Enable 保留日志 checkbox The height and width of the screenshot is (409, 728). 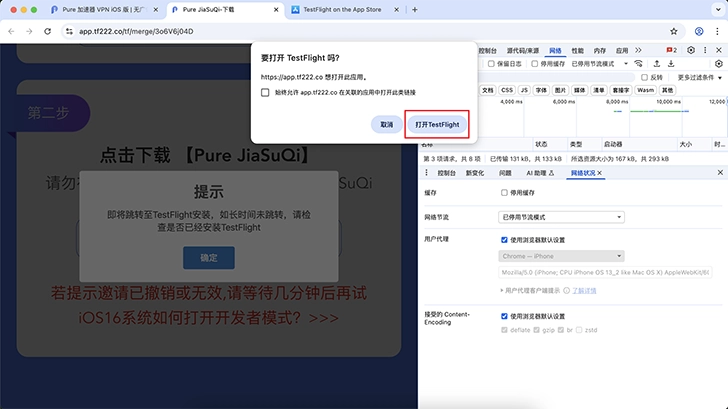click(489, 63)
